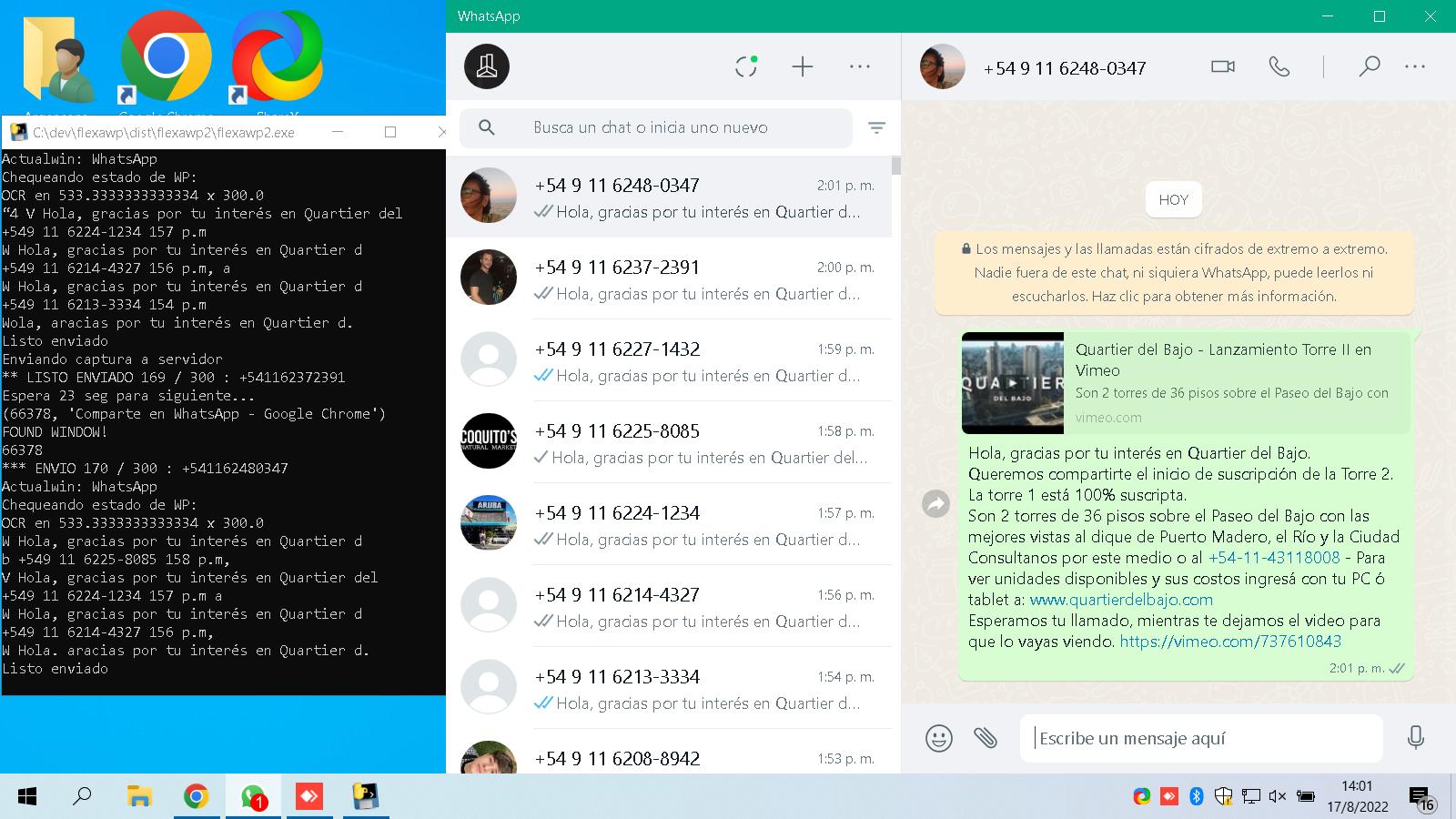Viewport: 1456px width, 819px height.
Task: Open File Explorer from the taskbar
Action: 139,797
